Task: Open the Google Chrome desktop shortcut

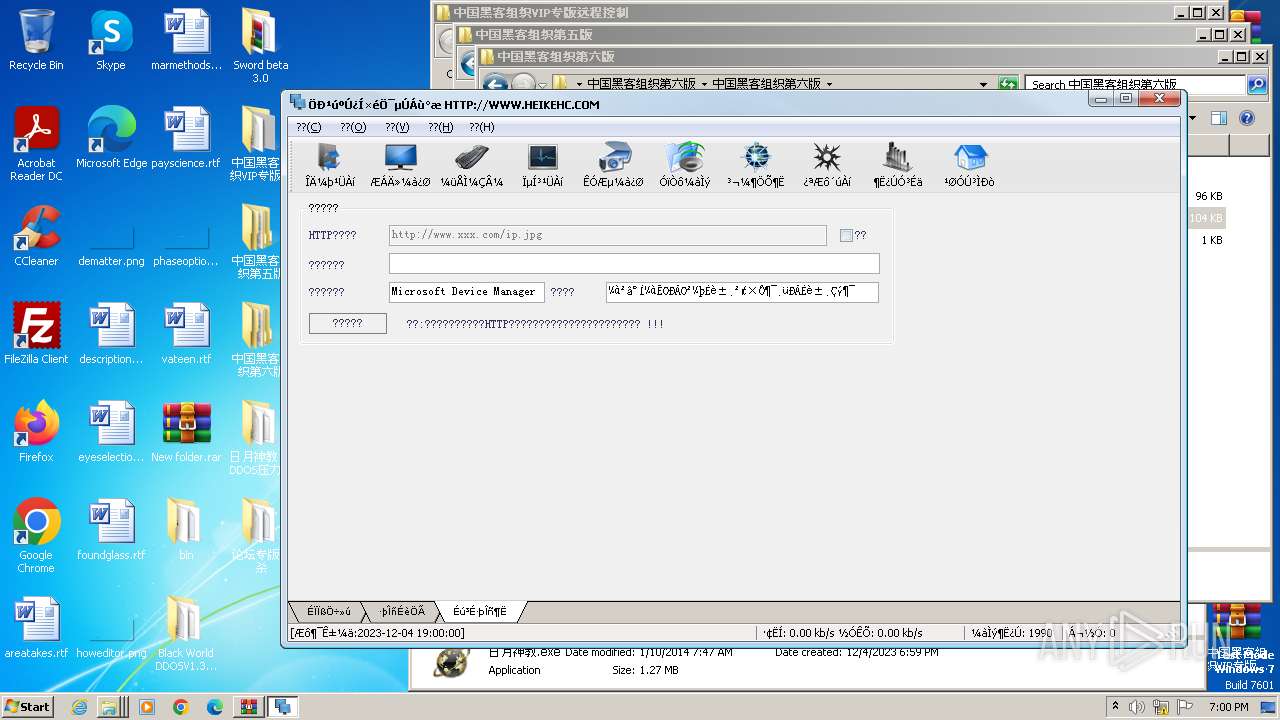Action: pos(36,535)
